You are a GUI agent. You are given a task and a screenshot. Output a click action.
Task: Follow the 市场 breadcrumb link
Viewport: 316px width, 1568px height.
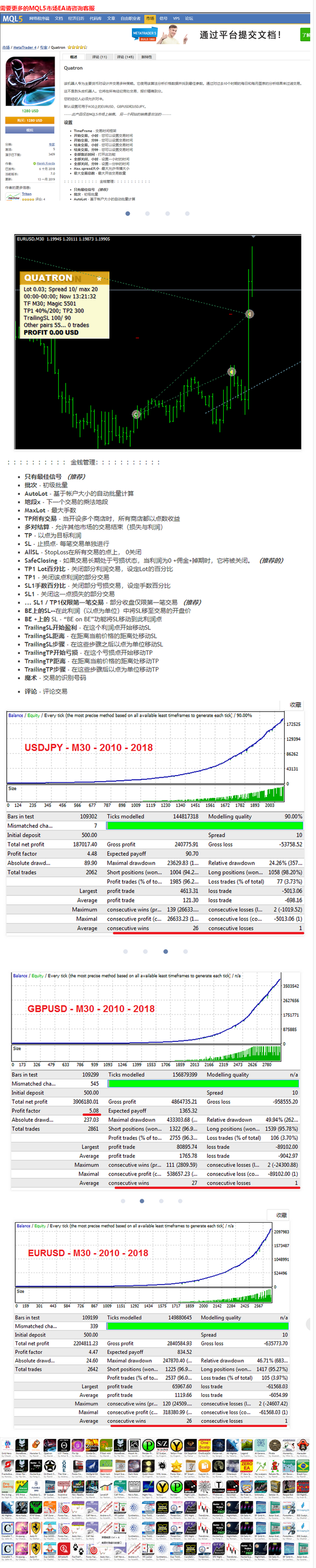pyautogui.click(x=6, y=47)
